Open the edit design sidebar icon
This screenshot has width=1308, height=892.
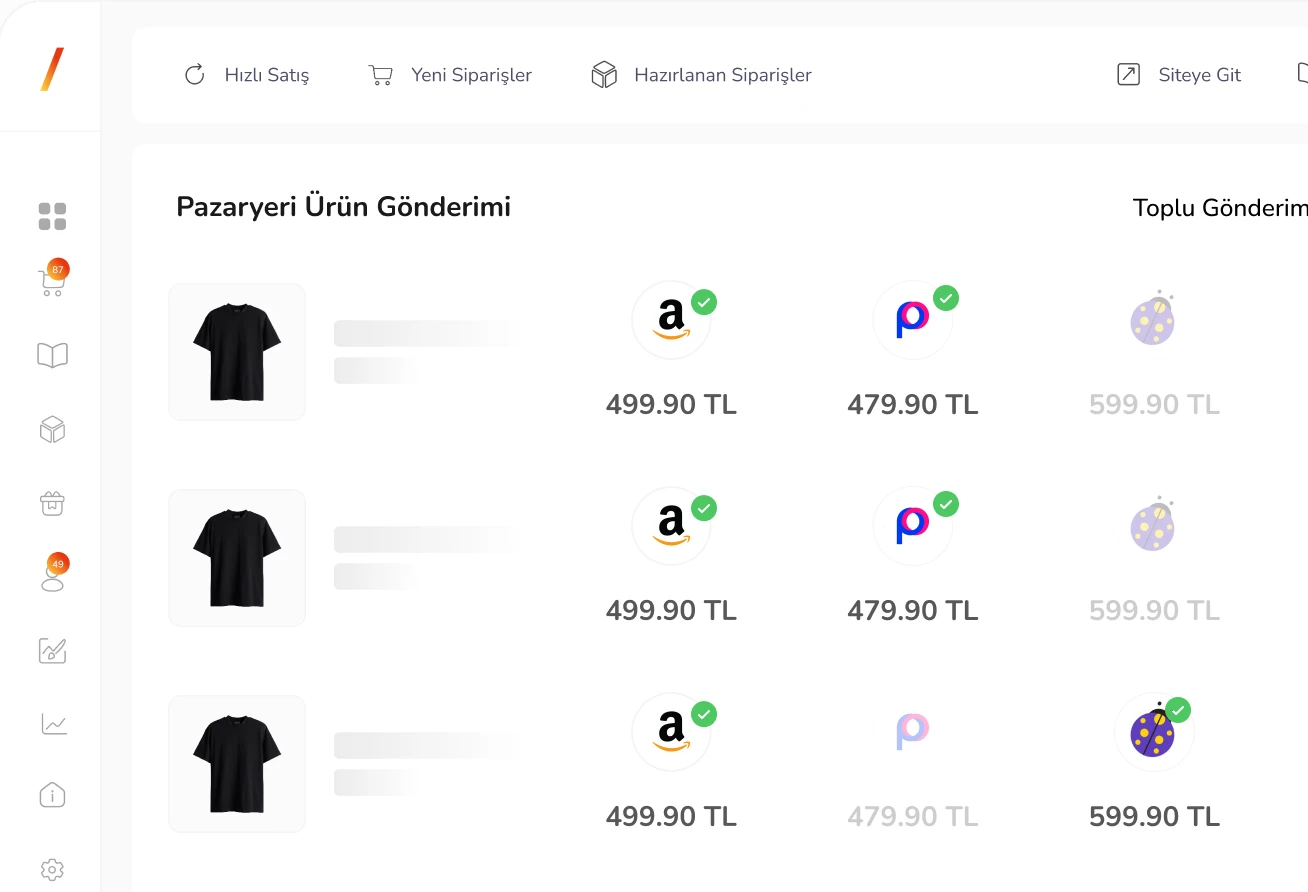tap(52, 650)
